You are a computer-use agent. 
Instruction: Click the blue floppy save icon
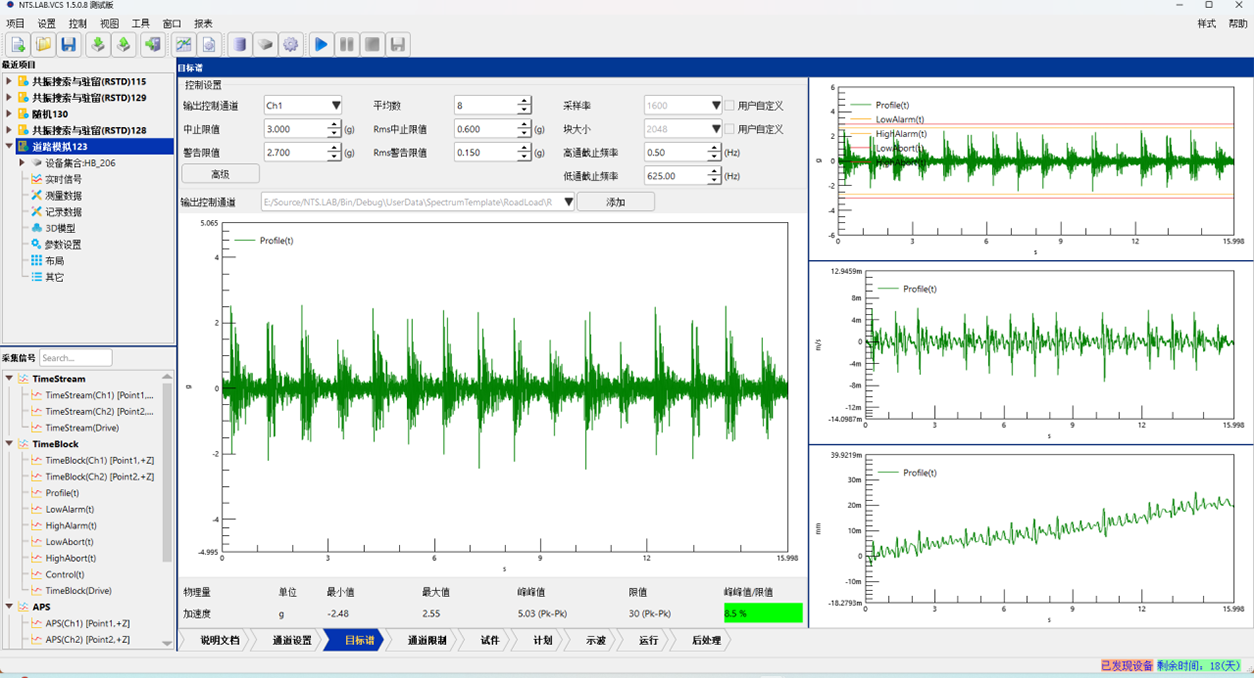point(68,44)
